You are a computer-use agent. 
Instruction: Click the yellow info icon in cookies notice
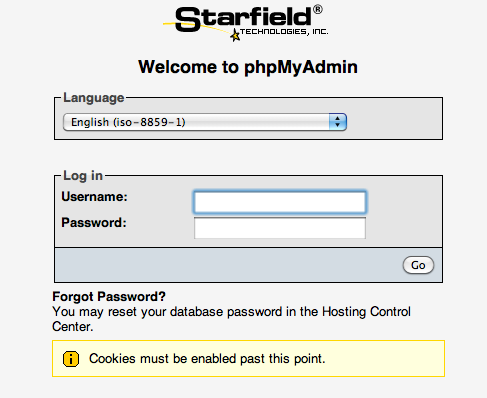(x=71, y=359)
